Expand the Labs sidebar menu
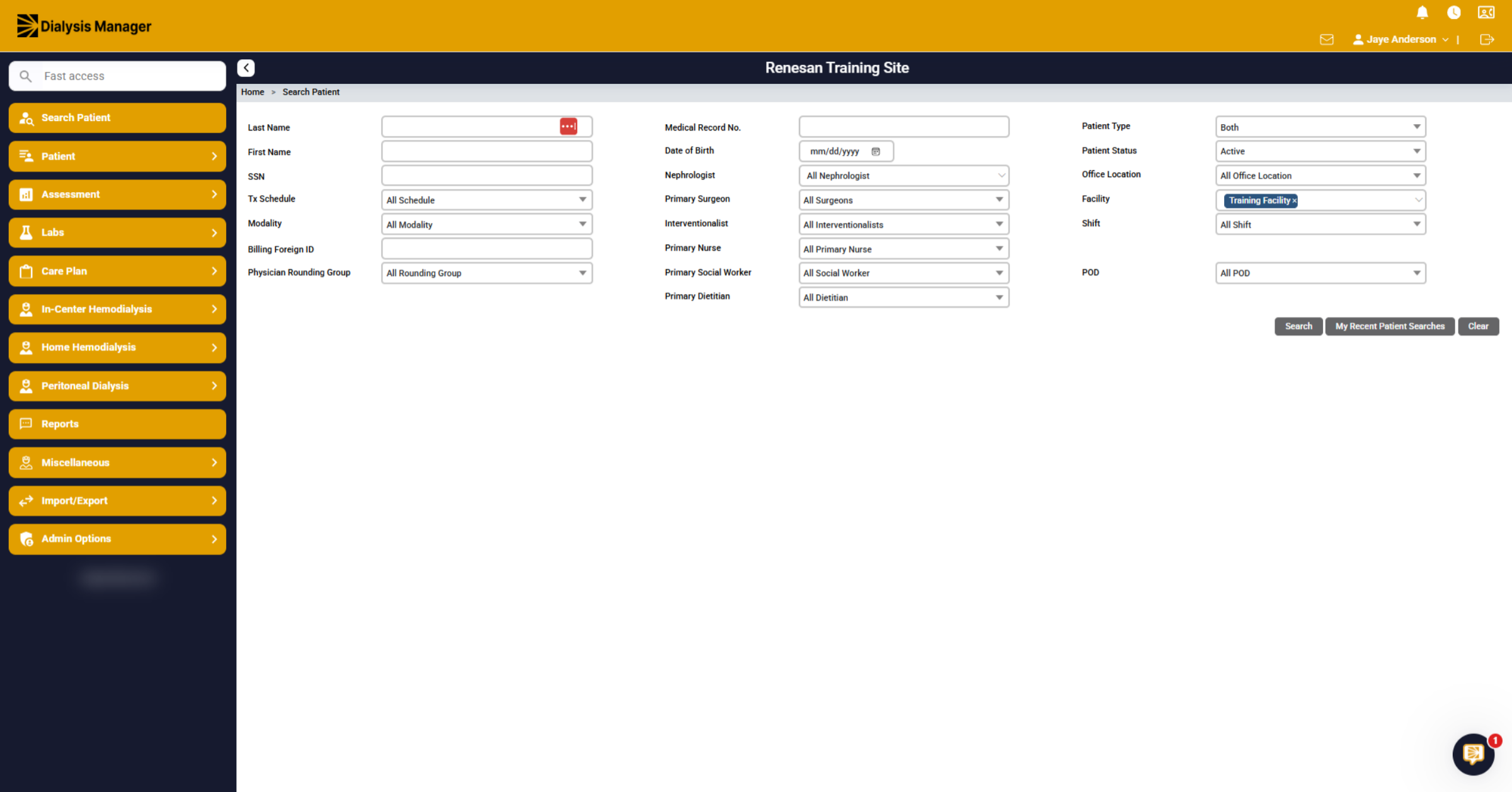This screenshot has height=792, width=1512. click(117, 232)
